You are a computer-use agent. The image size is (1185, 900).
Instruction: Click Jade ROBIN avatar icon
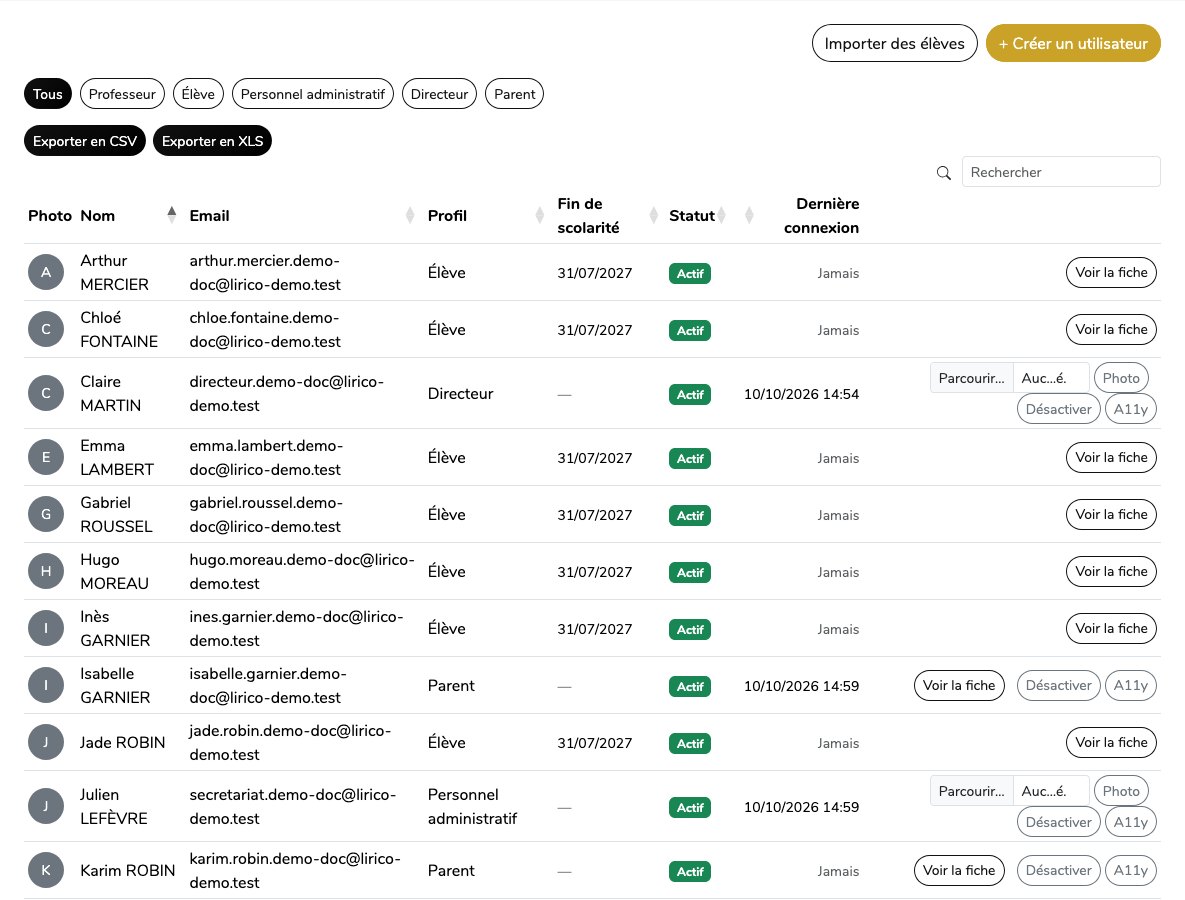46,743
